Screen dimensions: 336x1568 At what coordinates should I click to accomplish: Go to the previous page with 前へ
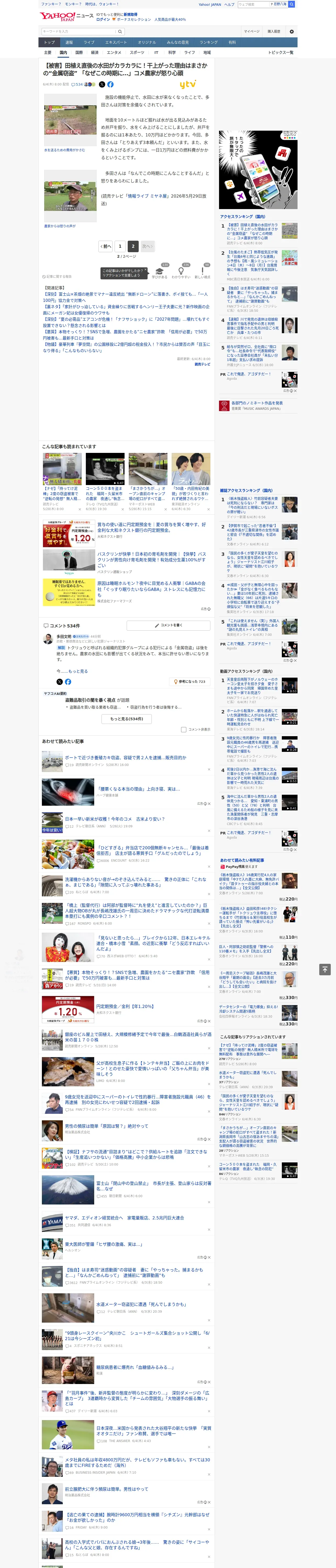coord(105,246)
